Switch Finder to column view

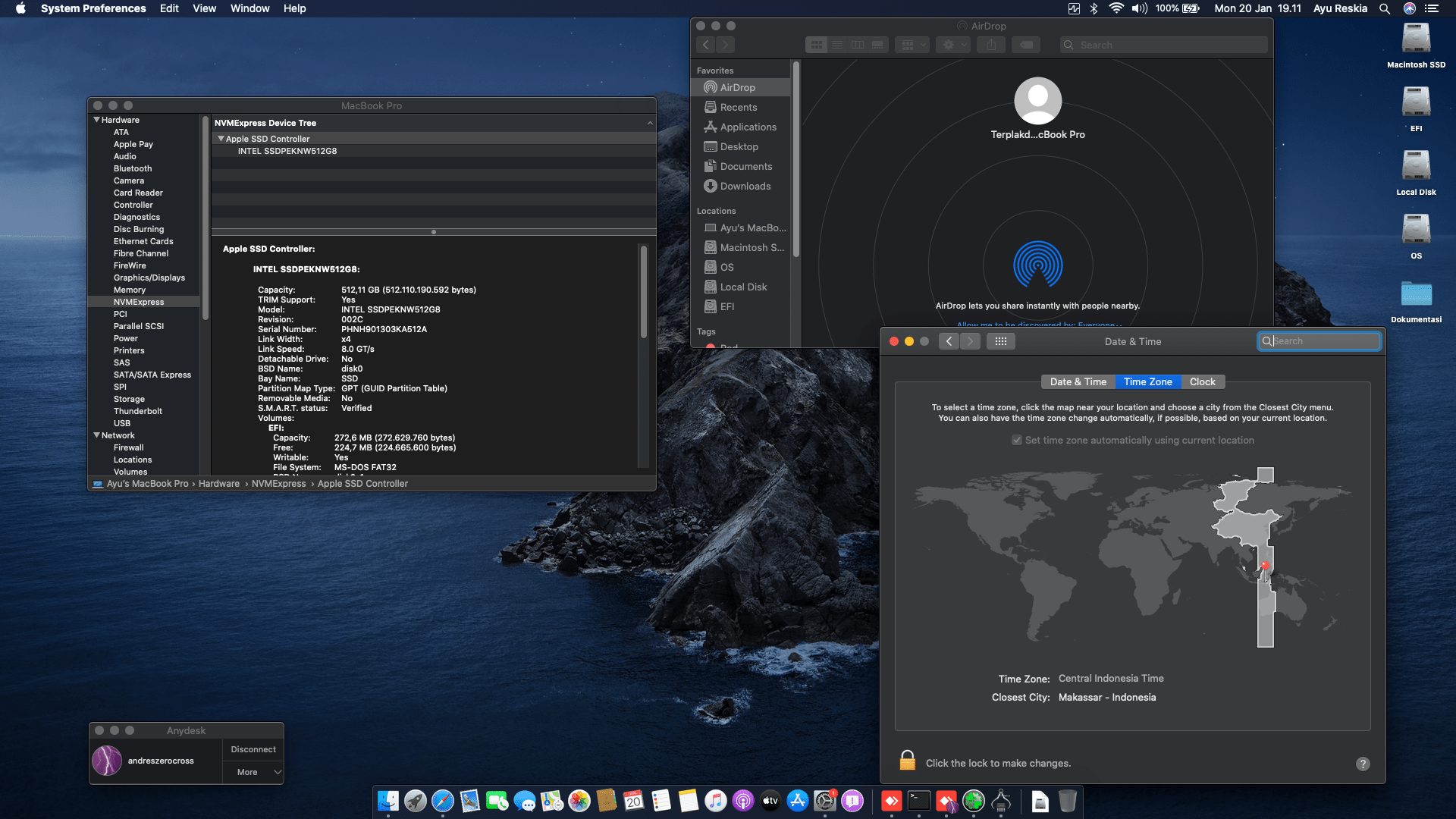pos(858,45)
